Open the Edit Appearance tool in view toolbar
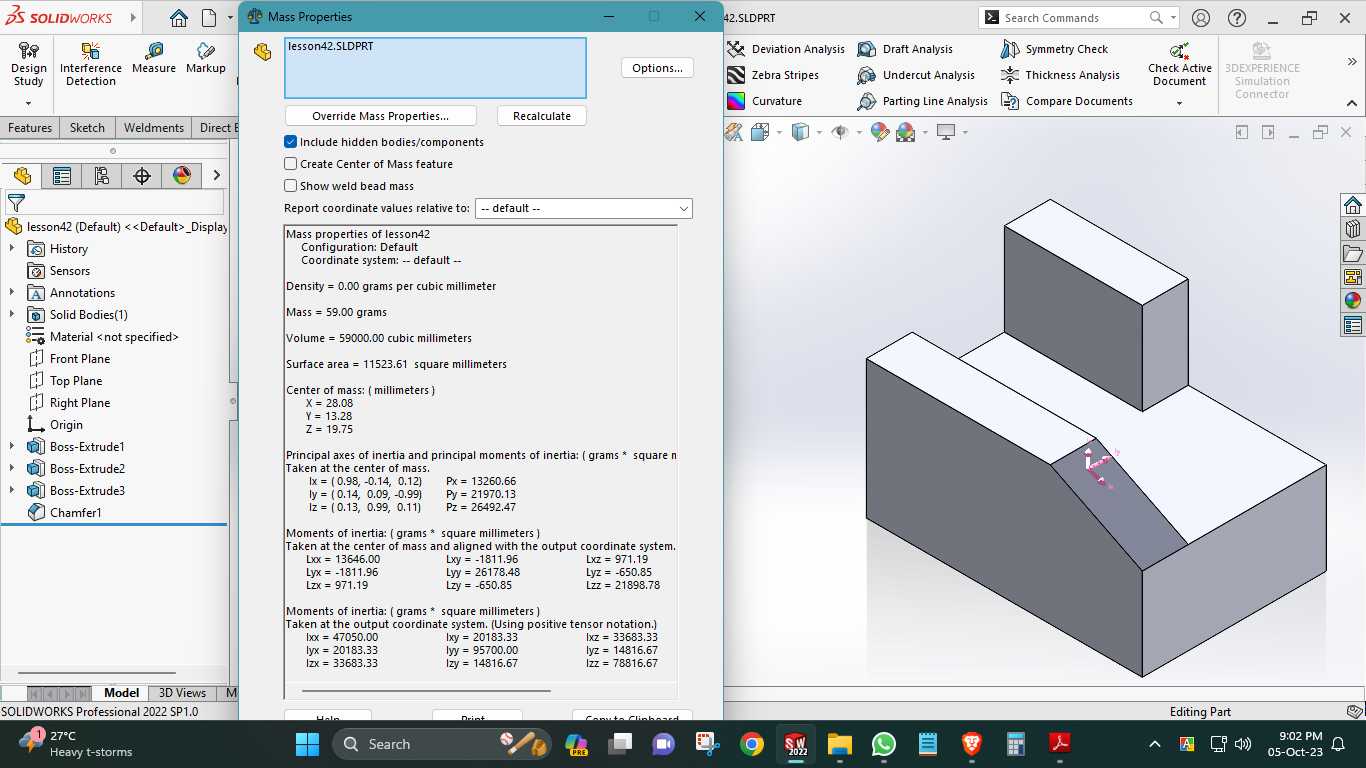 point(880,132)
